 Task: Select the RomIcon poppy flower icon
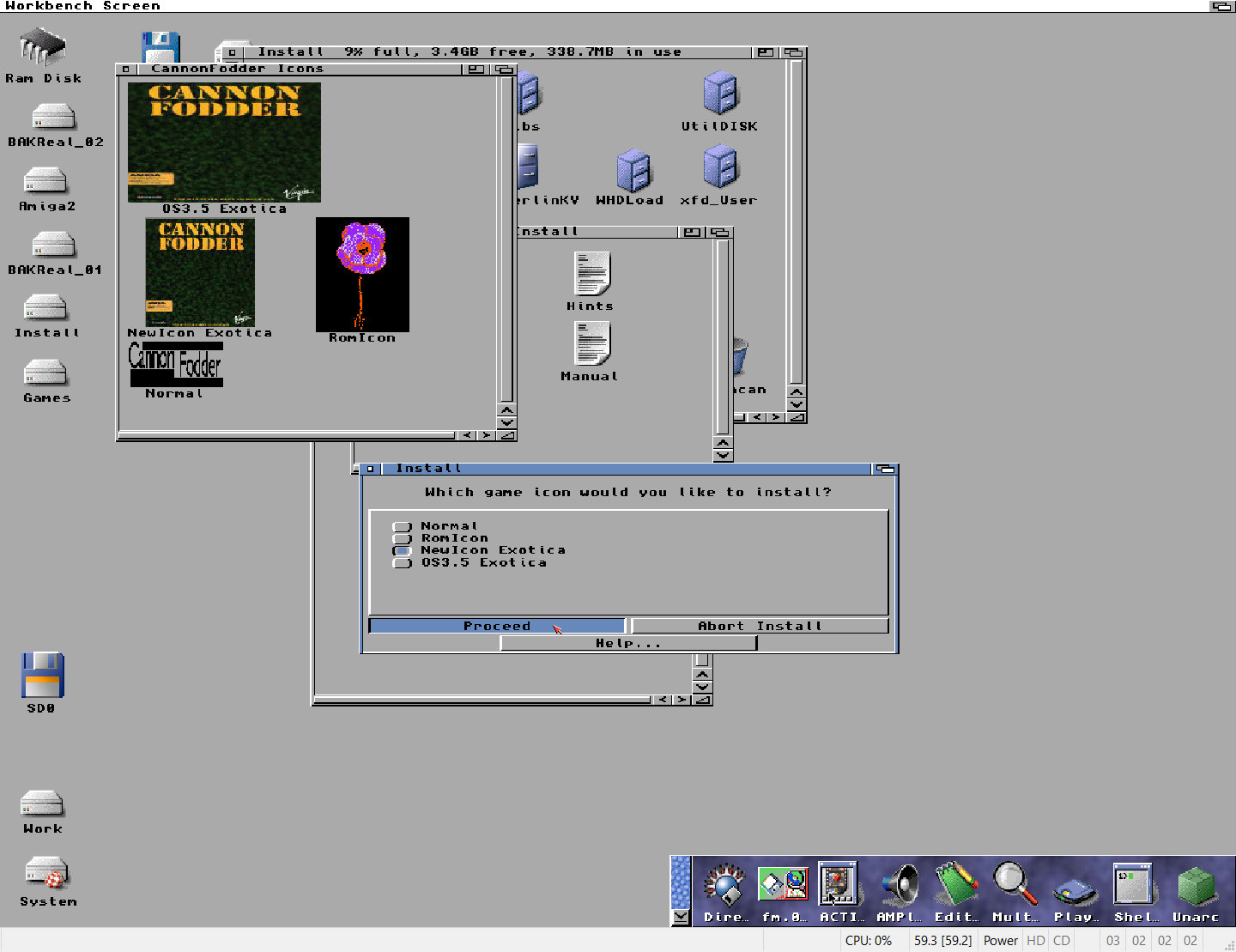click(362, 275)
